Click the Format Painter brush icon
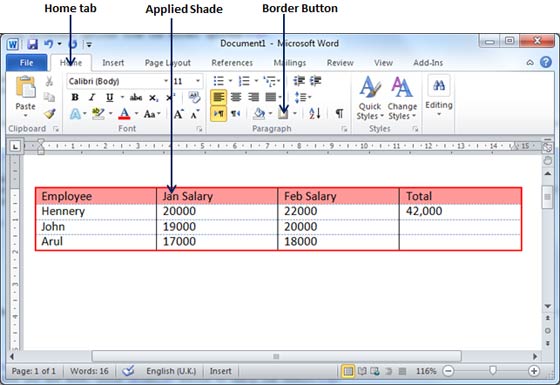 pos(50,114)
